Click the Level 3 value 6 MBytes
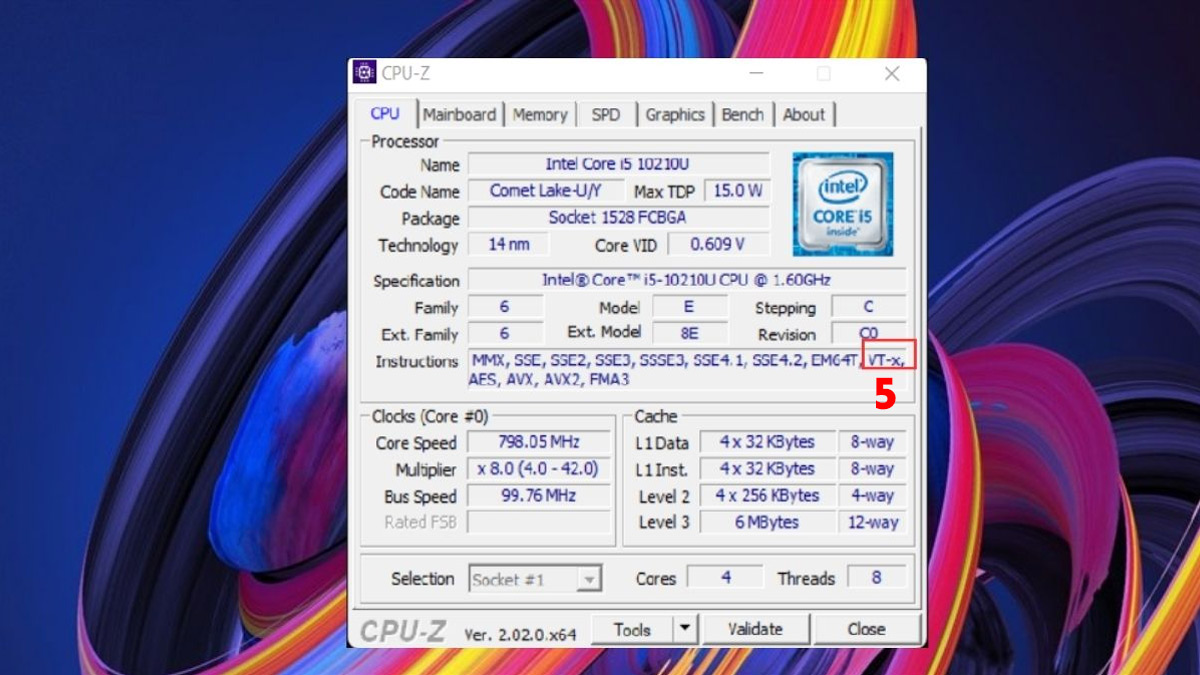This screenshot has width=1200, height=675. [767, 522]
